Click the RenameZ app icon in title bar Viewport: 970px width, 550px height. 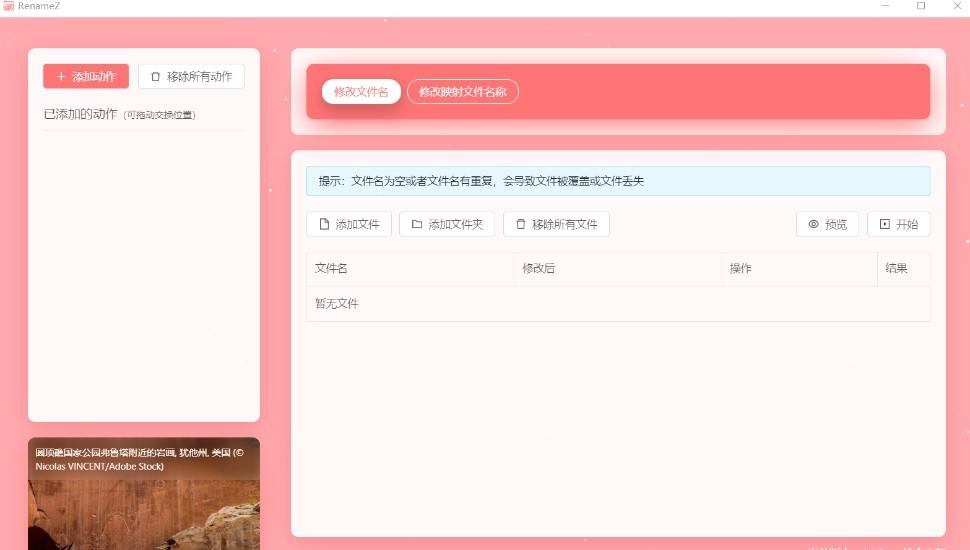click(x=8, y=6)
